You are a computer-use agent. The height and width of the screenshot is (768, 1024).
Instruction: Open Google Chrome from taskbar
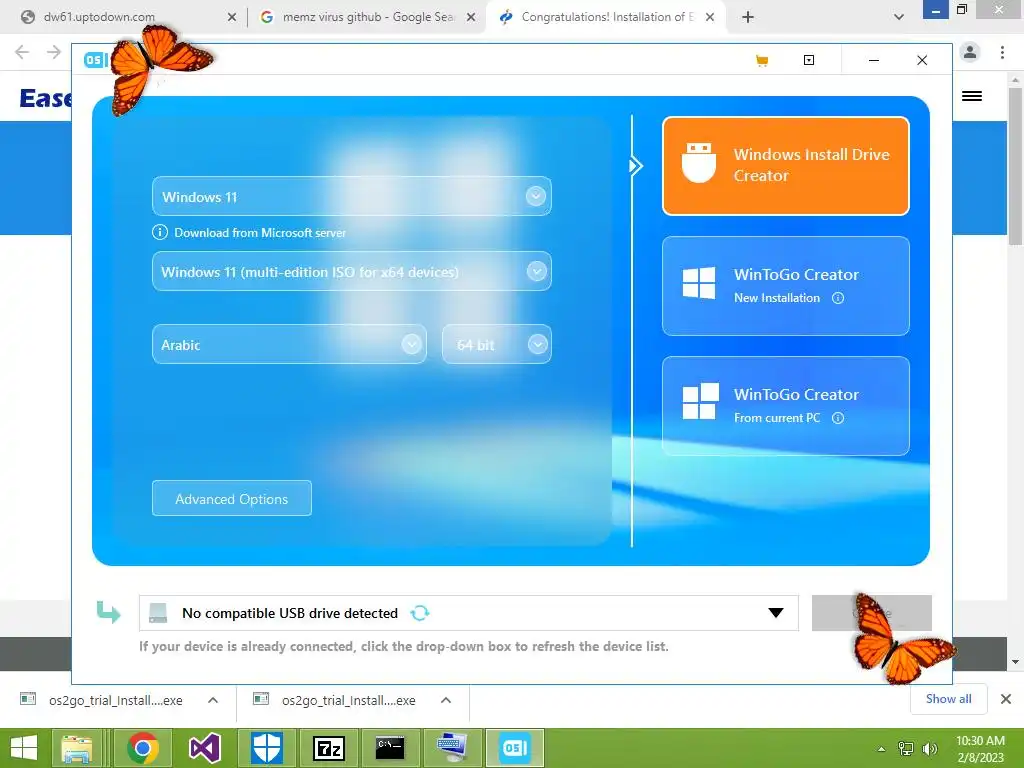[x=143, y=748]
